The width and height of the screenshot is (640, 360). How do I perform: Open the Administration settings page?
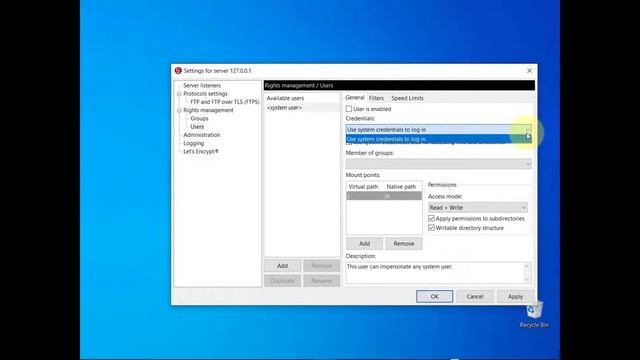(x=202, y=135)
